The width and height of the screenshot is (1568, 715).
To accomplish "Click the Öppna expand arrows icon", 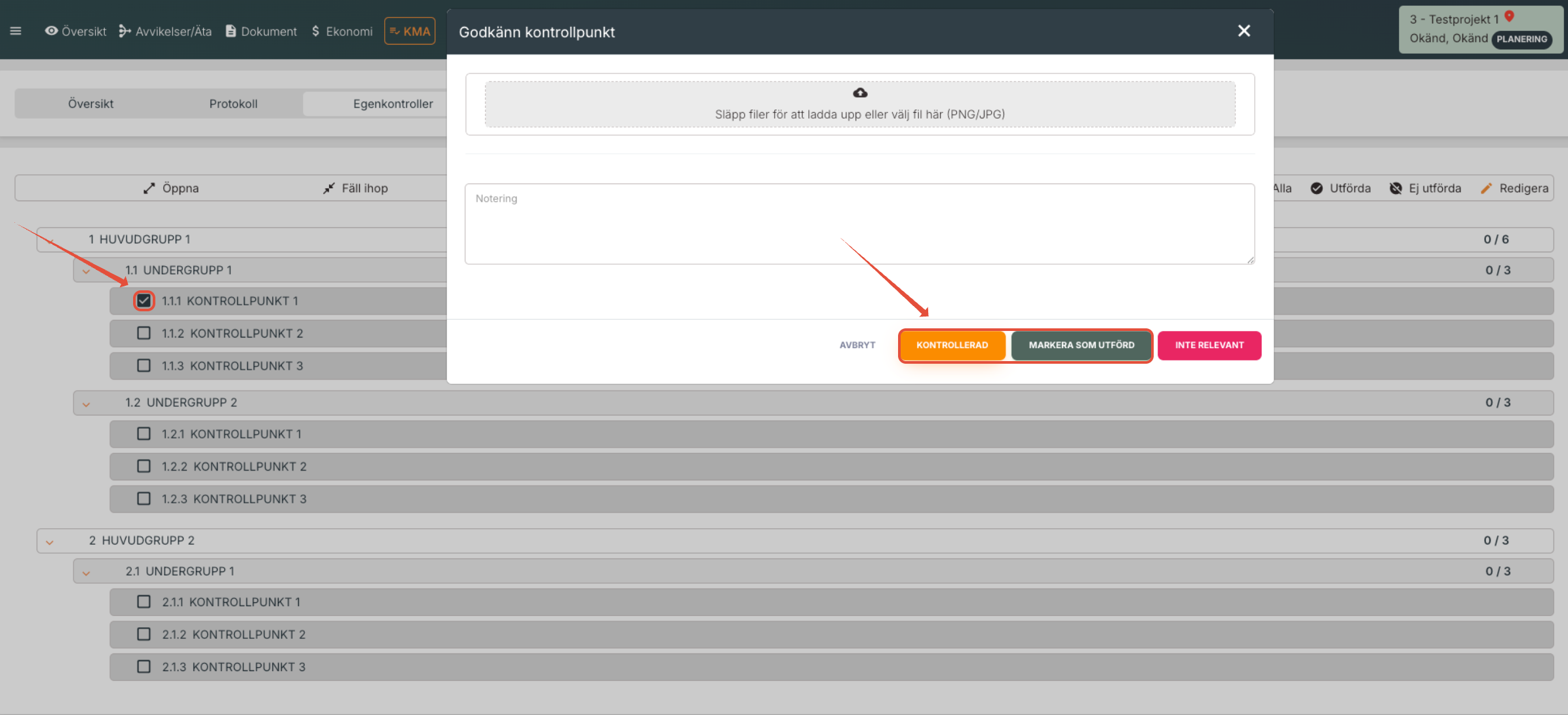I will click(149, 188).
